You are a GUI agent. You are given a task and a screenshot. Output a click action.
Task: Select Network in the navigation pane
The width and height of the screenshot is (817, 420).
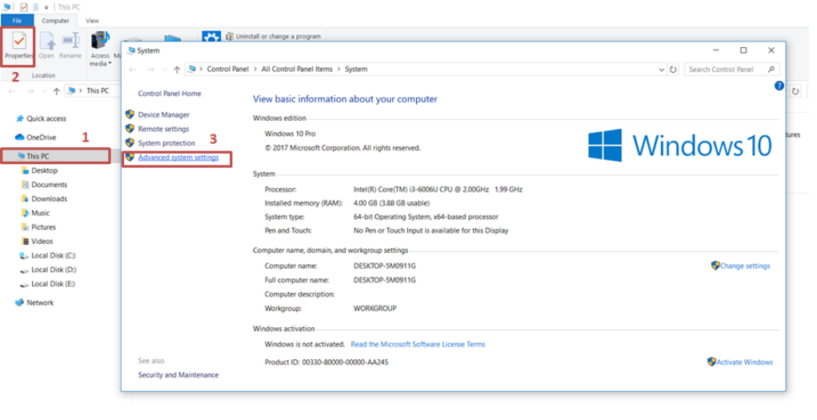40,302
